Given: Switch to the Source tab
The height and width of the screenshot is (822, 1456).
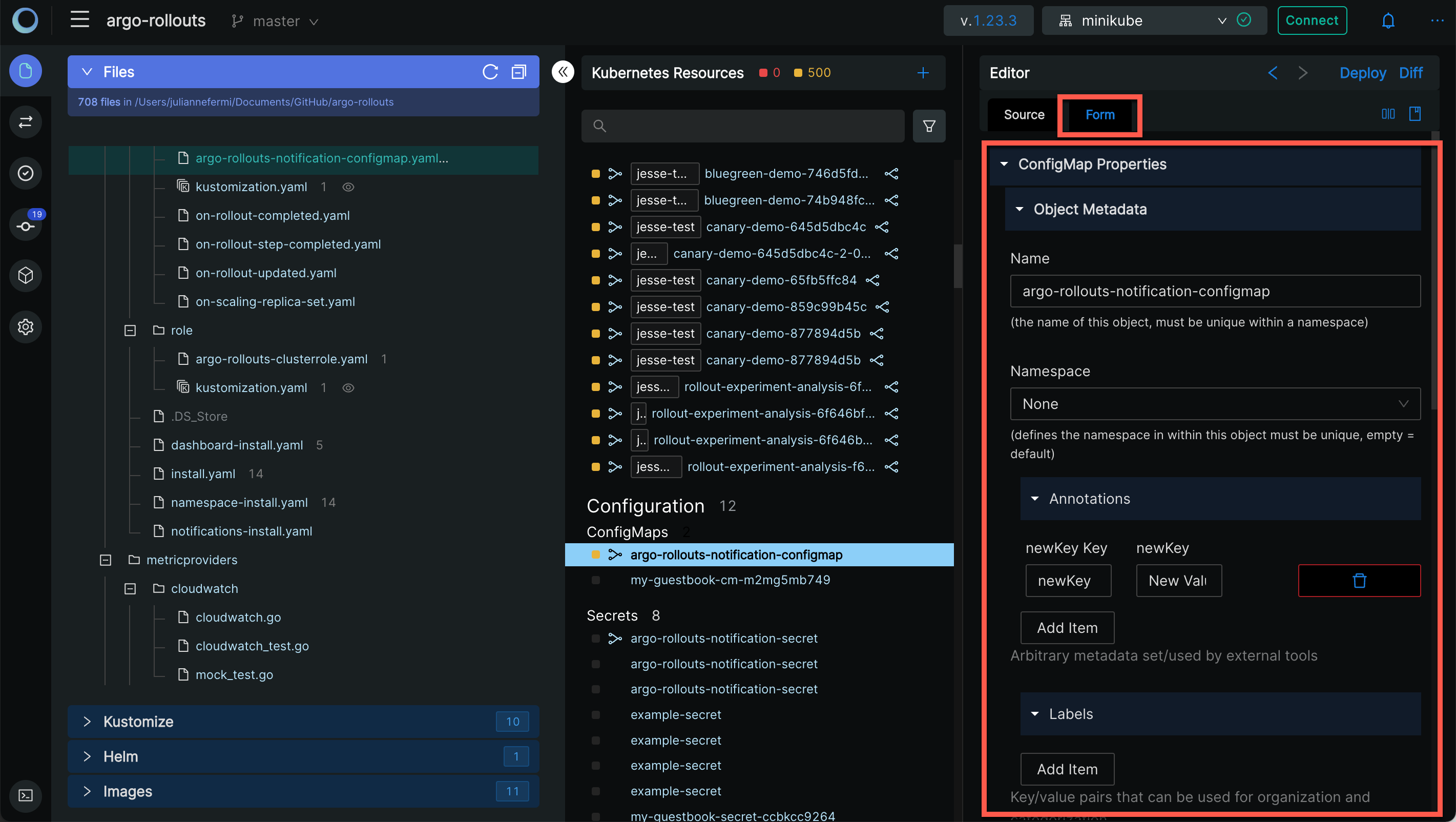Looking at the screenshot, I should point(1024,115).
